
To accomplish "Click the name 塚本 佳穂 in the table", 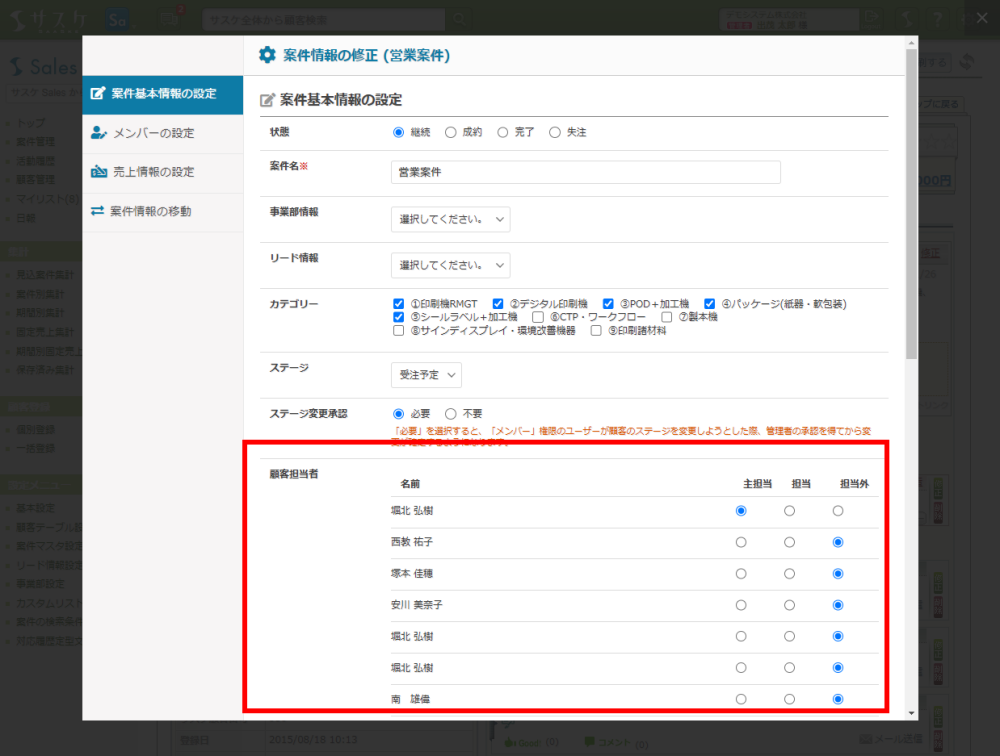I will click(x=412, y=574).
